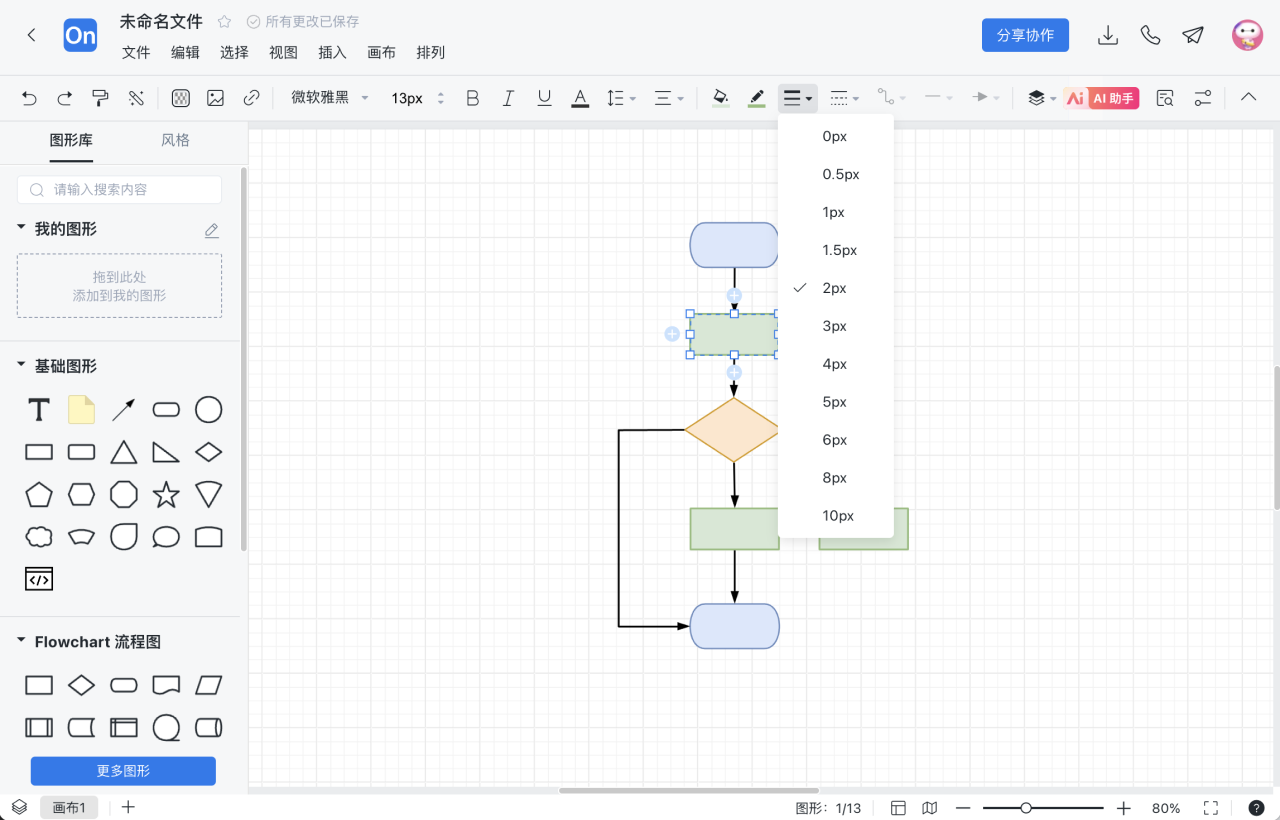Click the insert image icon
Image resolution: width=1280 pixels, height=820 pixels.
click(215, 98)
